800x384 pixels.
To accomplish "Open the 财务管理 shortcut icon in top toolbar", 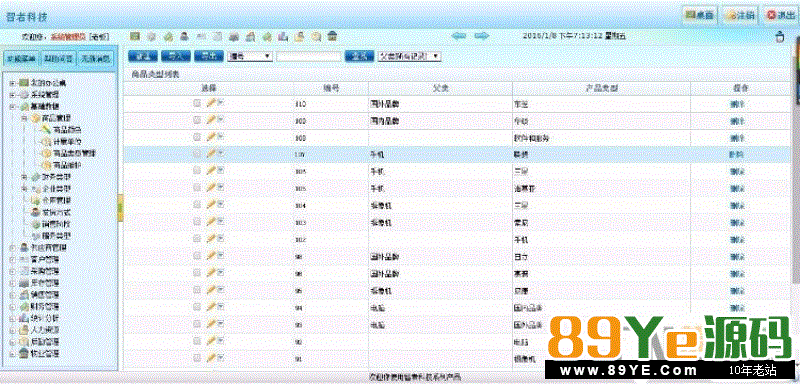I will 267,36.
